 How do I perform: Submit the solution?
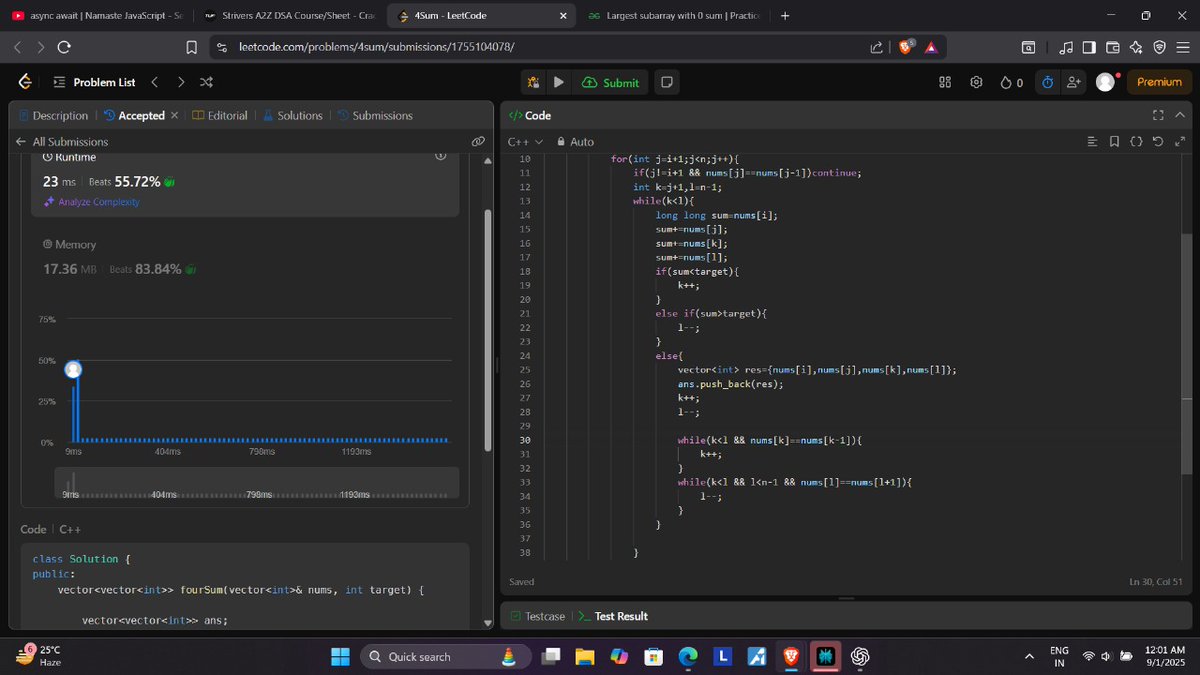[x=611, y=82]
